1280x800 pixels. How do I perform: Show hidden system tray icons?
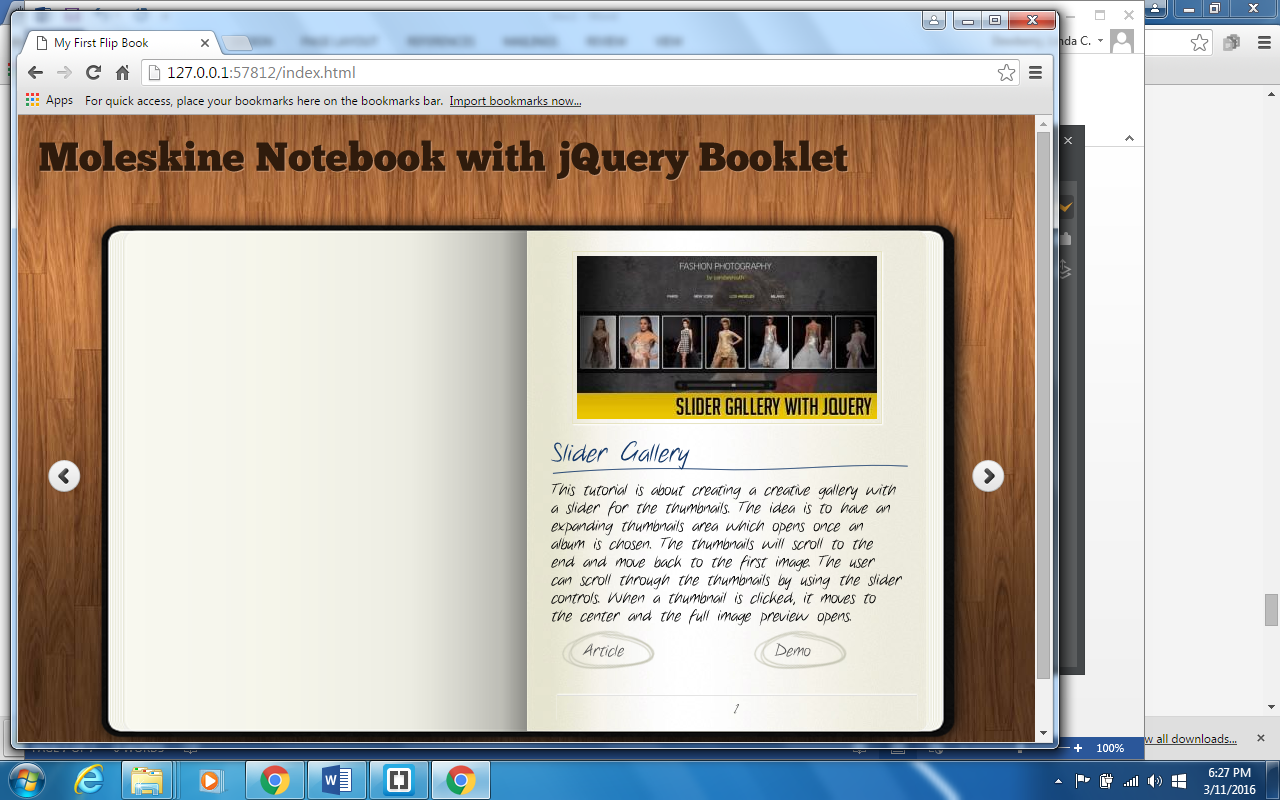(x=1058, y=781)
